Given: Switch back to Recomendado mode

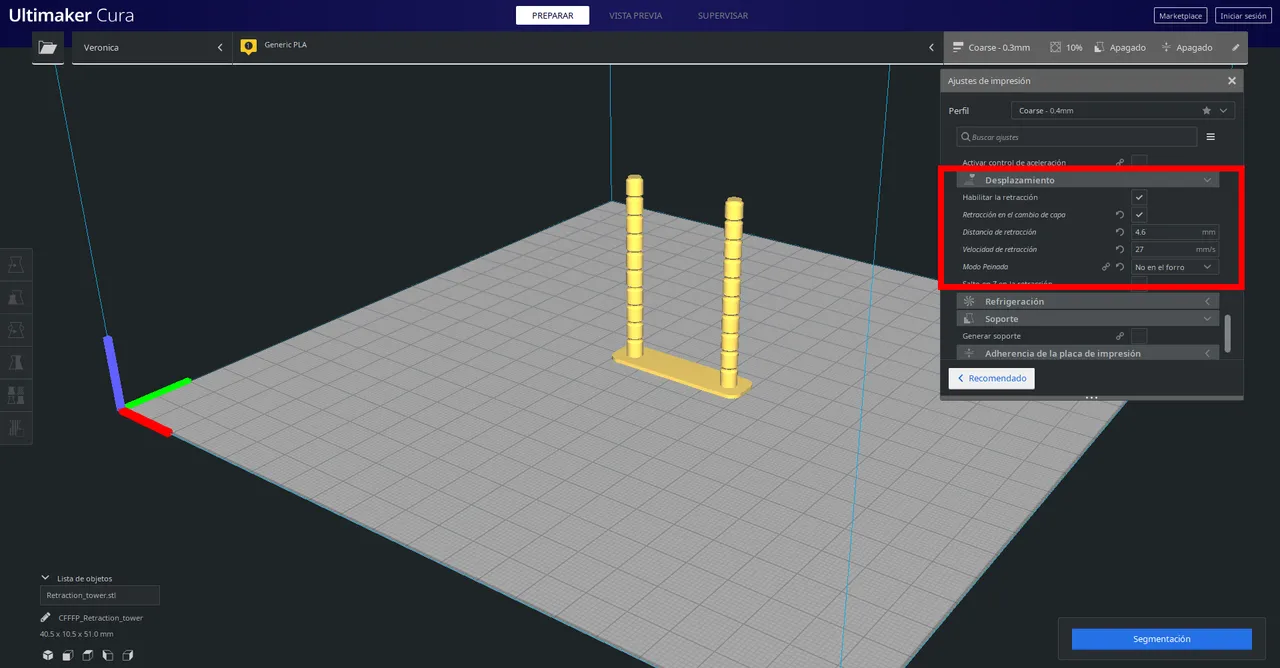Looking at the screenshot, I should [992, 378].
